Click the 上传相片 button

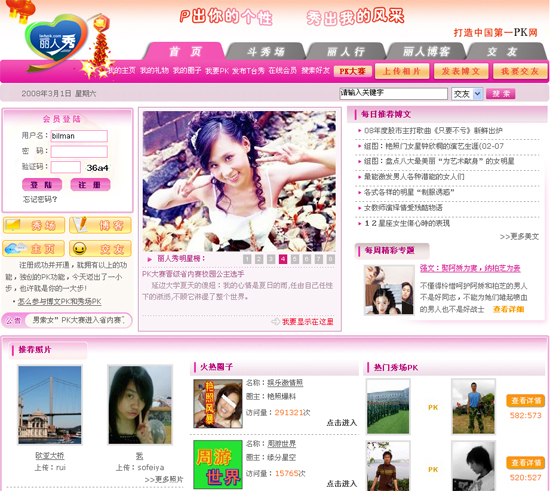pyautogui.click(x=402, y=71)
